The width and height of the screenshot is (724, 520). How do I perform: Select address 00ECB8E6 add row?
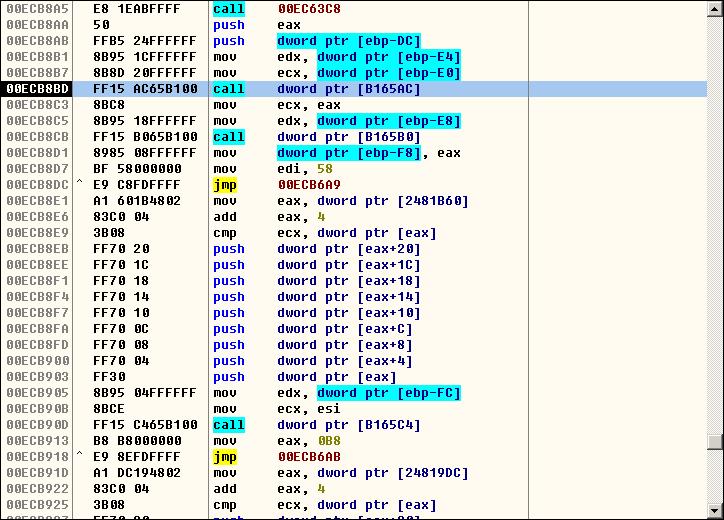point(354,217)
